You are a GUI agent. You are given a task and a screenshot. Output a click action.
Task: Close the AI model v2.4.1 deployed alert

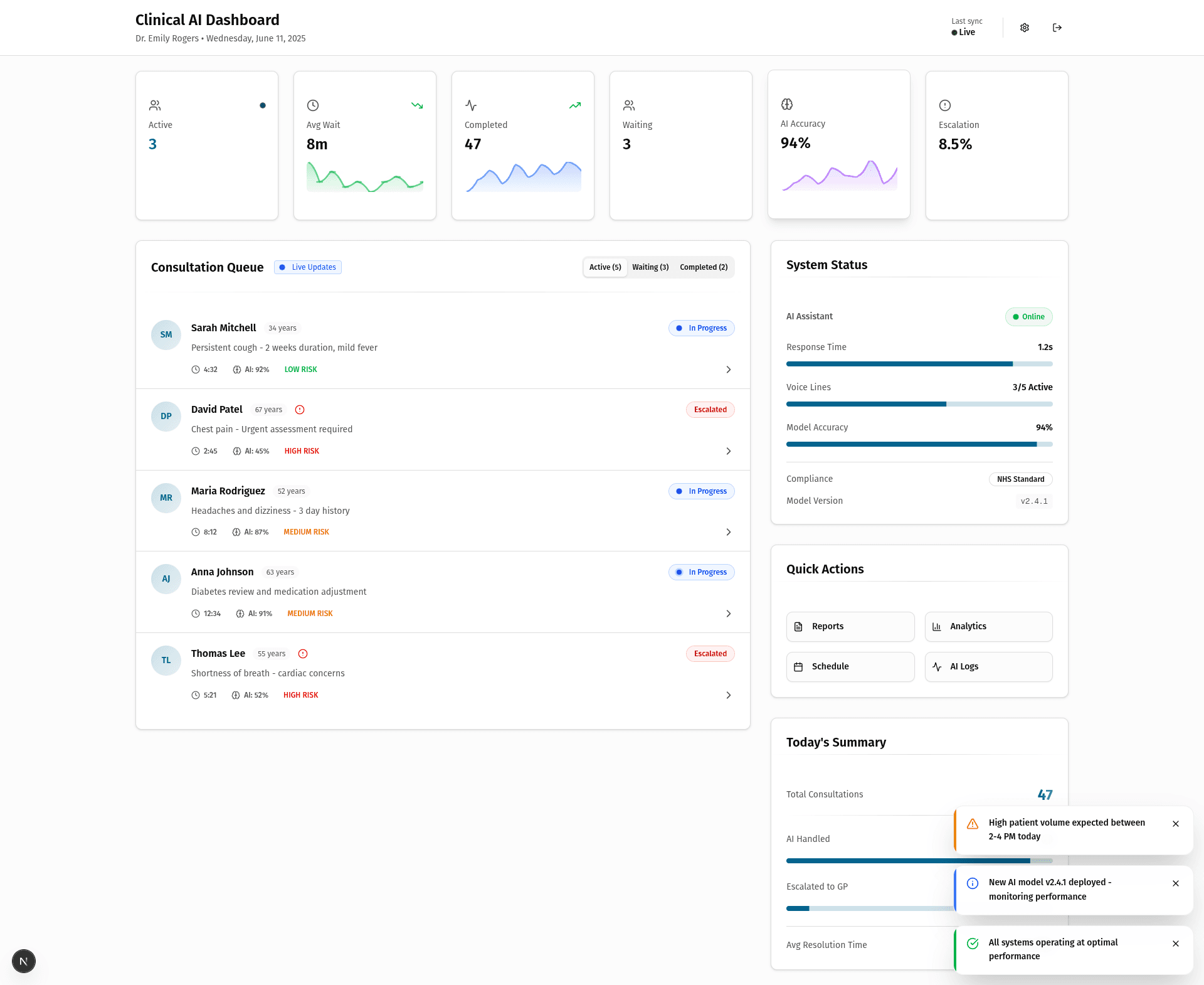point(1176,883)
